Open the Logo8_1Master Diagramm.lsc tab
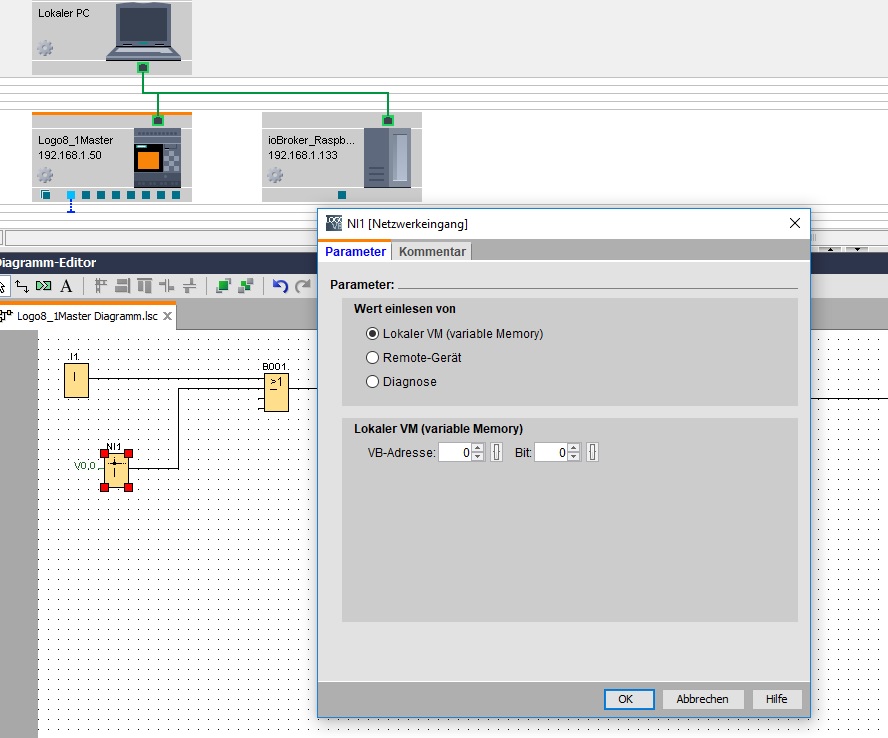888x738 pixels. (x=87, y=317)
